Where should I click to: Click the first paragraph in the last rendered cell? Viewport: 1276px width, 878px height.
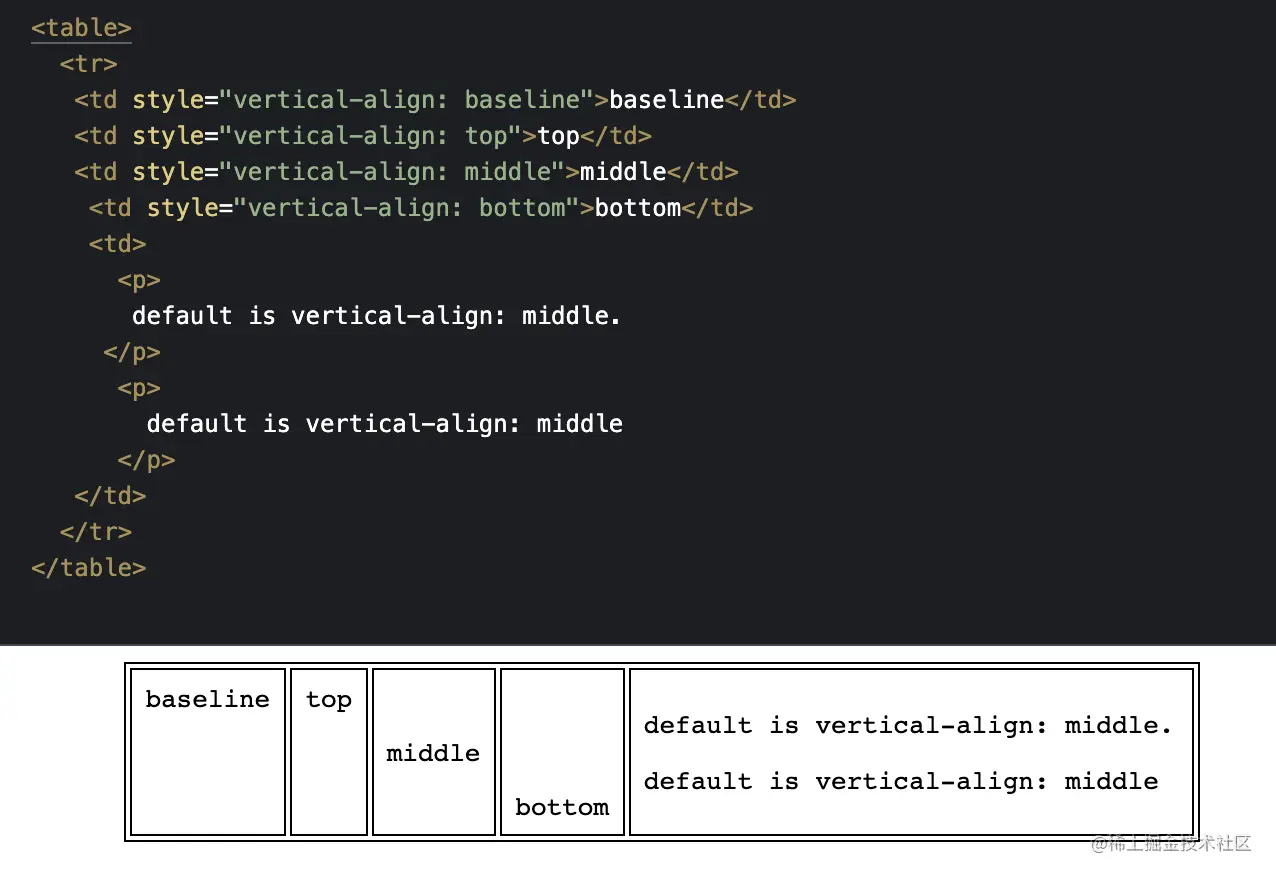click(x=907, y=725)
